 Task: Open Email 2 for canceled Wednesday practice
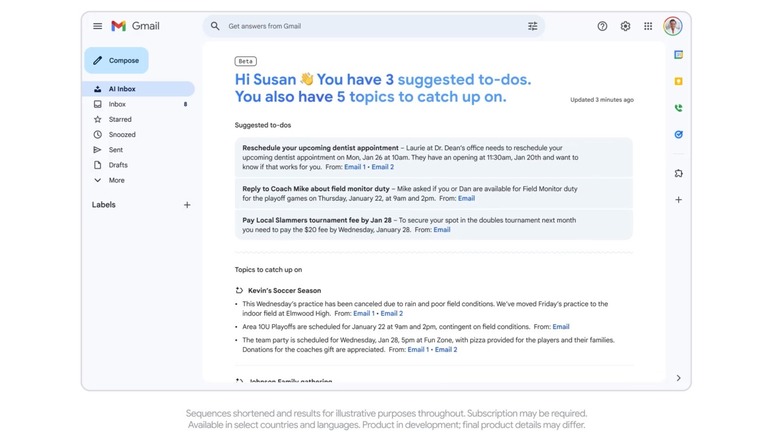pyautogui.click(x=391, y=313)
